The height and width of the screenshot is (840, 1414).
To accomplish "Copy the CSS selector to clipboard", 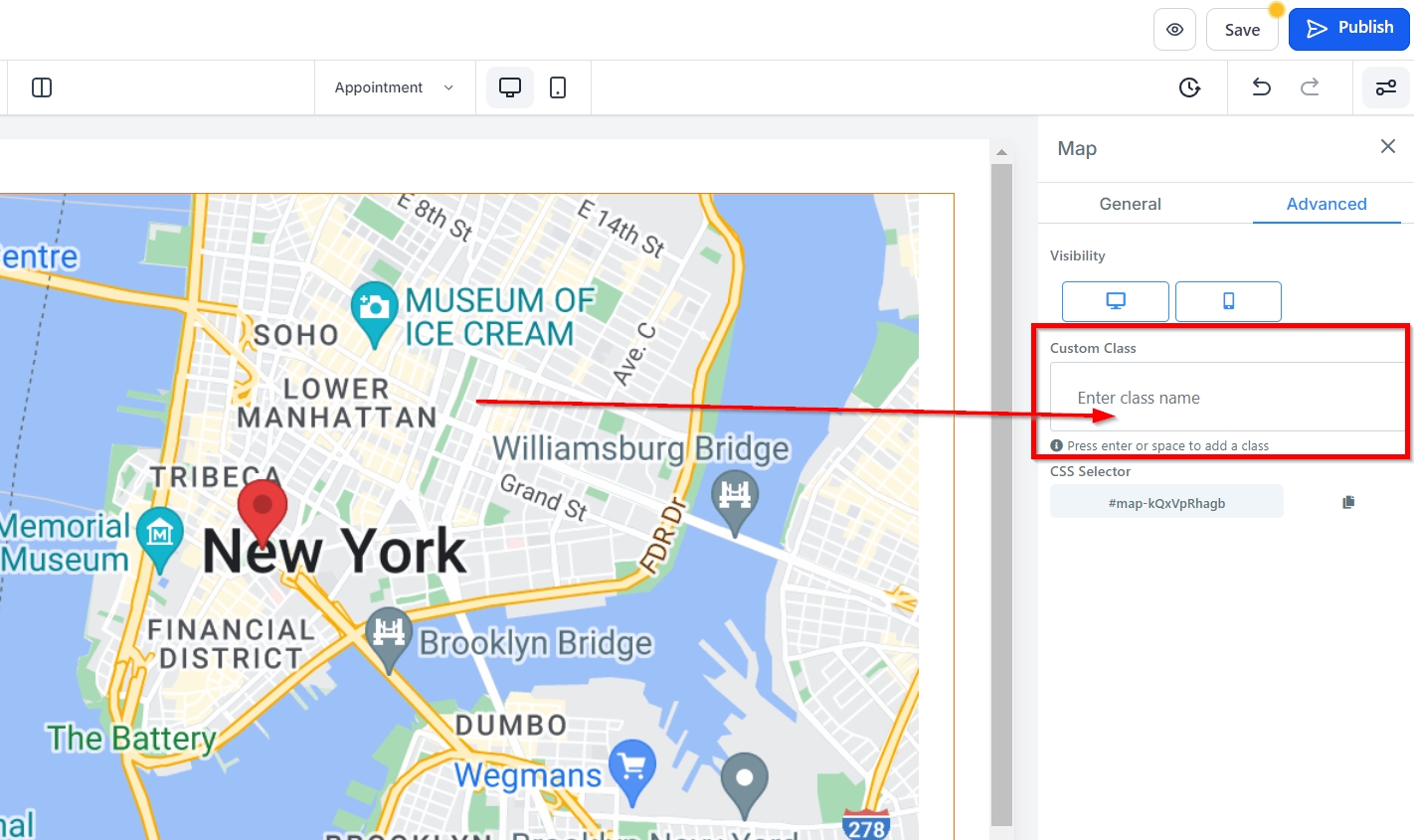I will coord(1348,502).
